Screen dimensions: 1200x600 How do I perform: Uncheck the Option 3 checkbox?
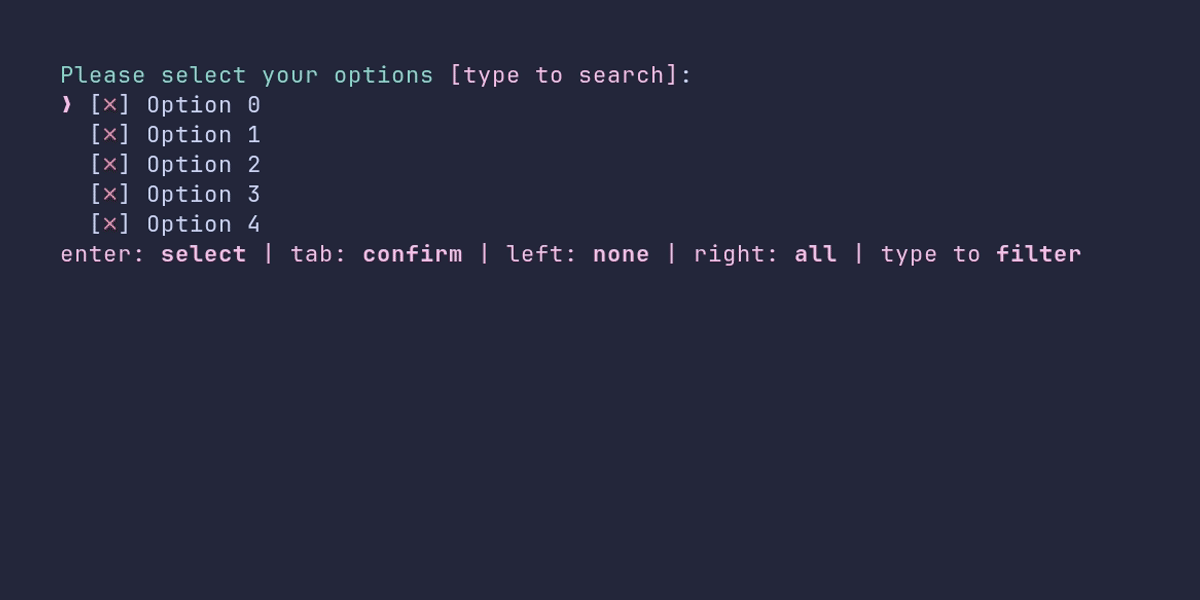coord(110,195)
